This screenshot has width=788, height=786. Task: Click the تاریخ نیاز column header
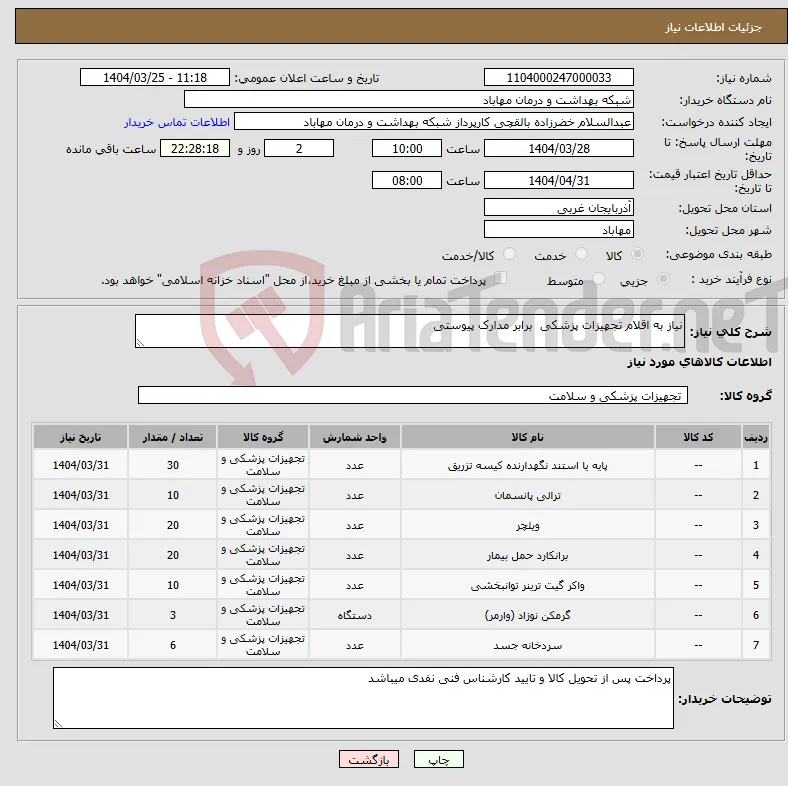80,437
